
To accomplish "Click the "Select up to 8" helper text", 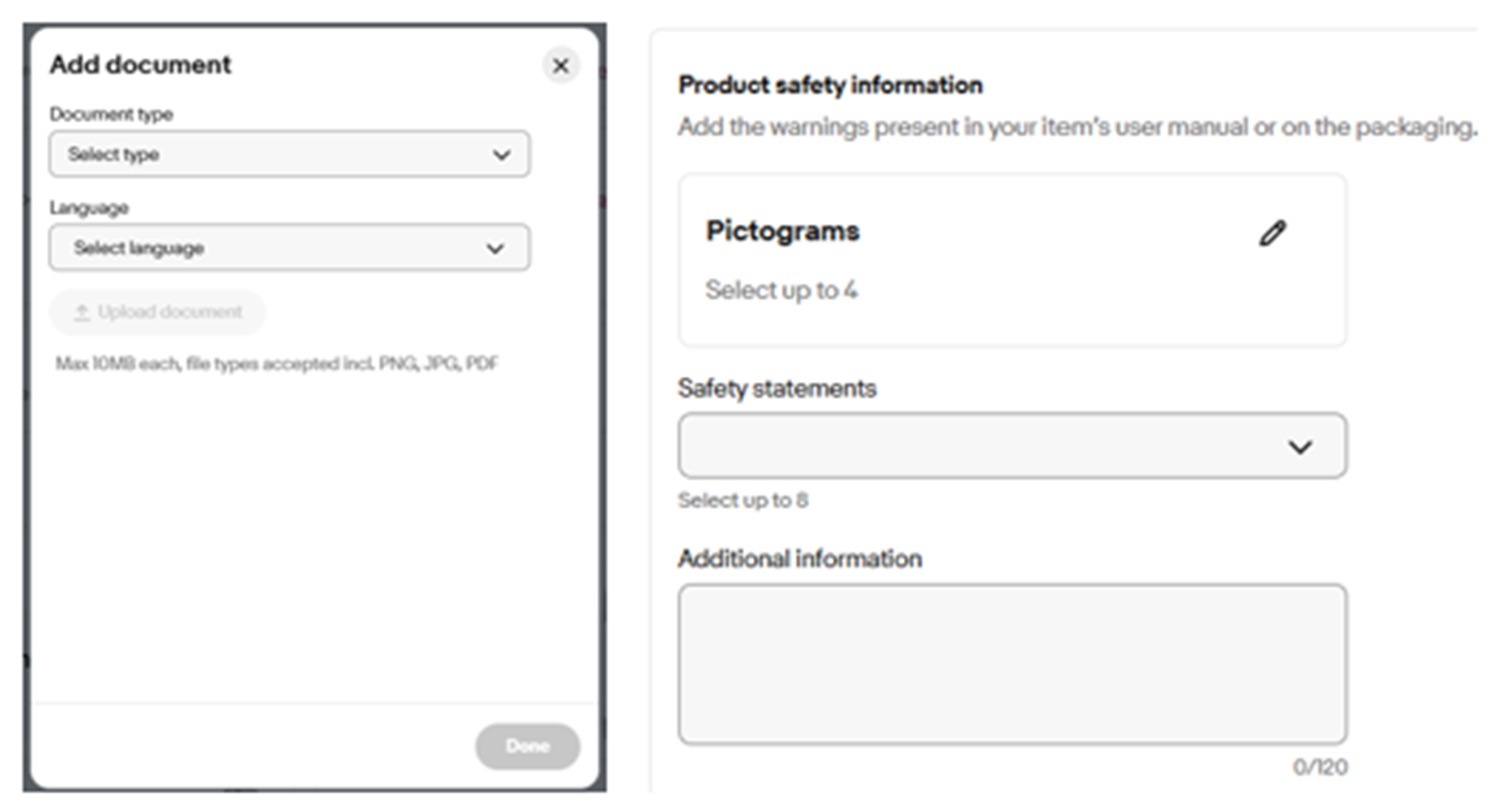I will 743,500.
